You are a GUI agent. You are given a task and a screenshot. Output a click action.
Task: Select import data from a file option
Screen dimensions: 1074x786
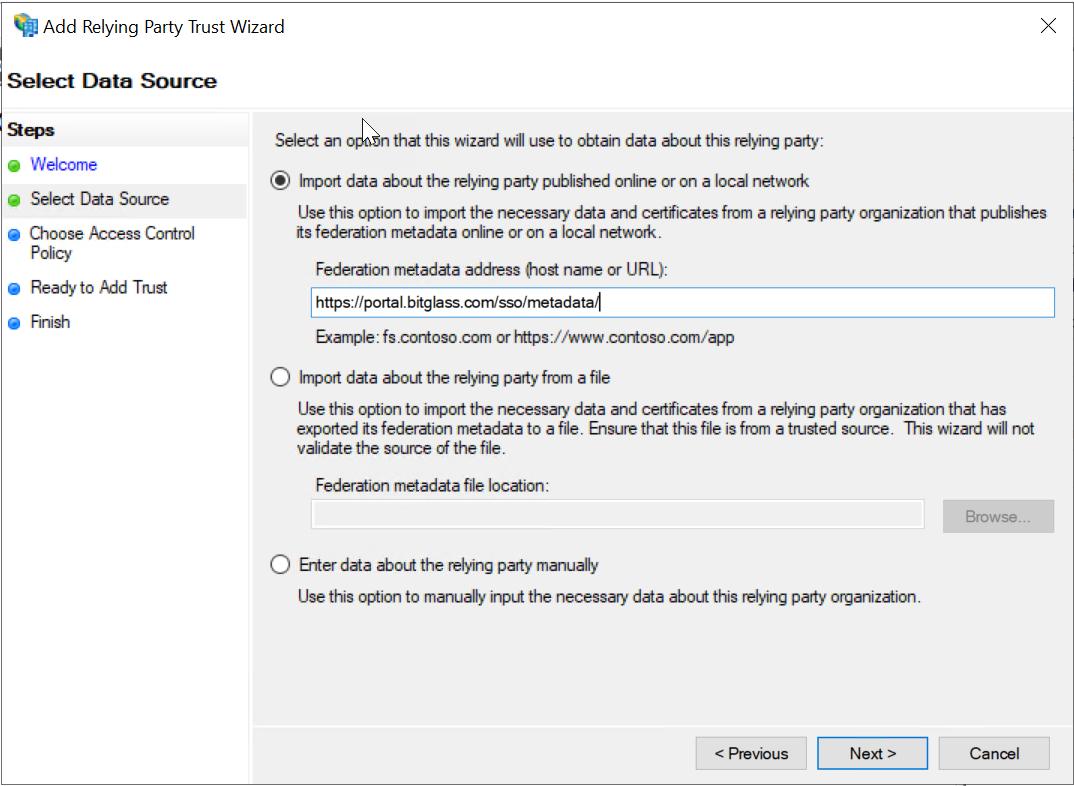coord(280,377)
